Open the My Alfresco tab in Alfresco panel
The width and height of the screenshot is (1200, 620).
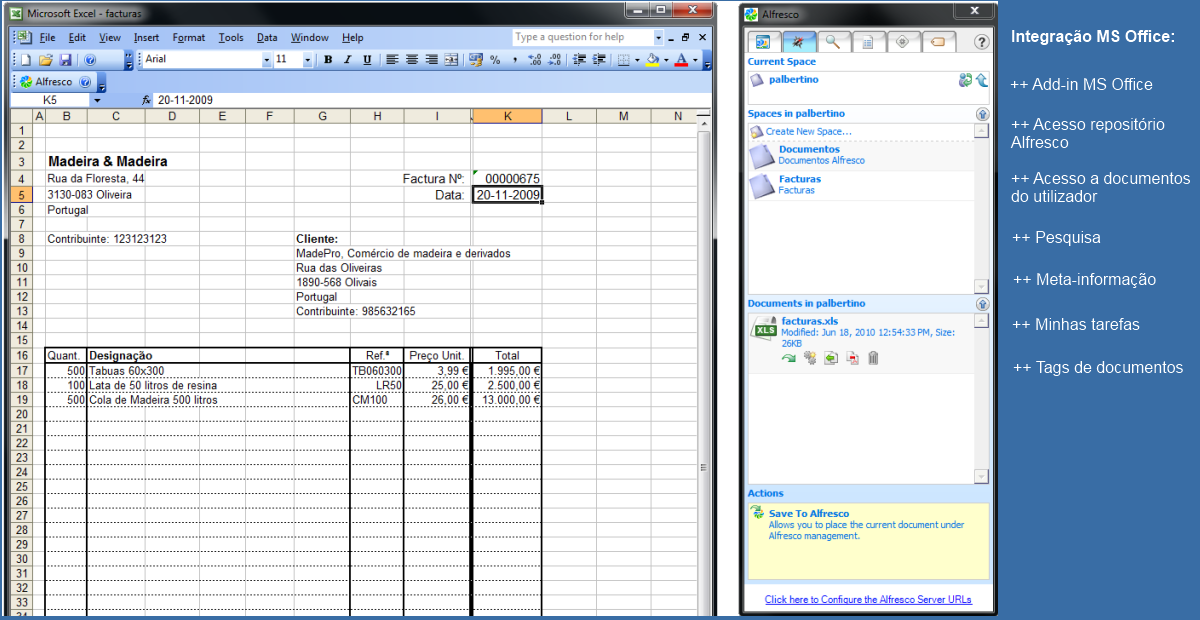[x=763, y=42]
